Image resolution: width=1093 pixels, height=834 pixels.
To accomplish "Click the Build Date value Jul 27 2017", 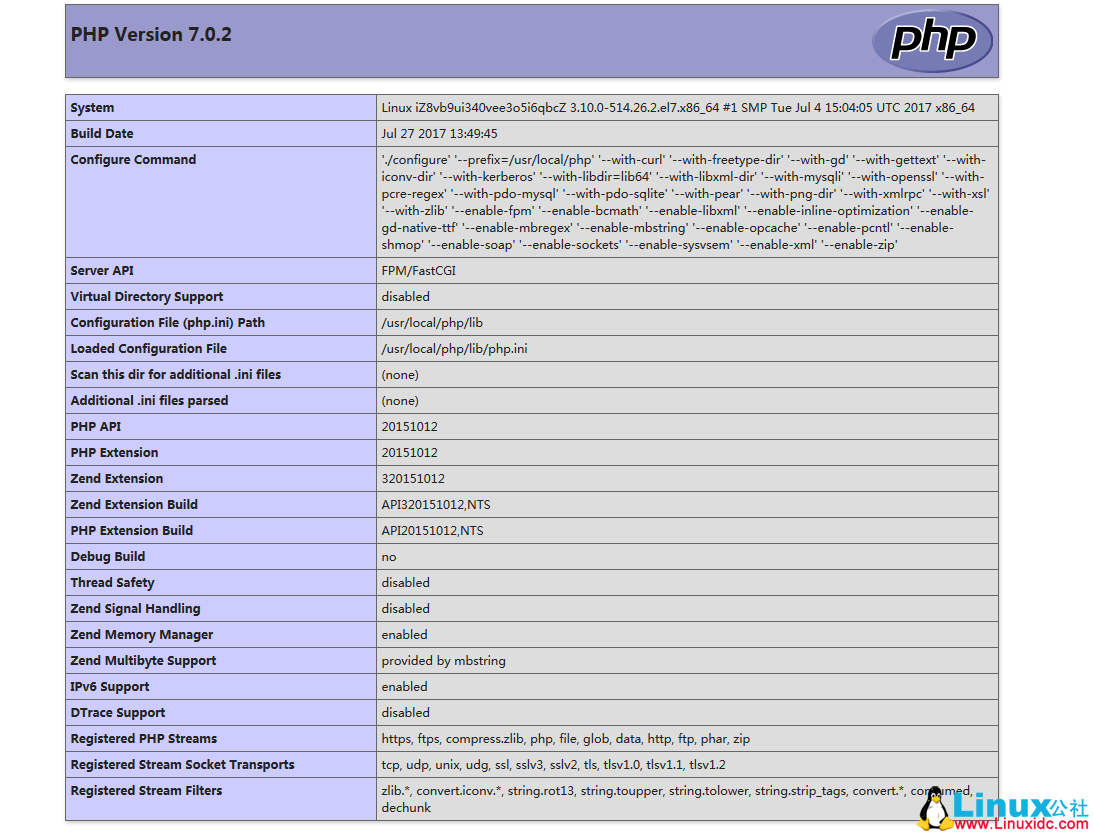I will [439, 134].
